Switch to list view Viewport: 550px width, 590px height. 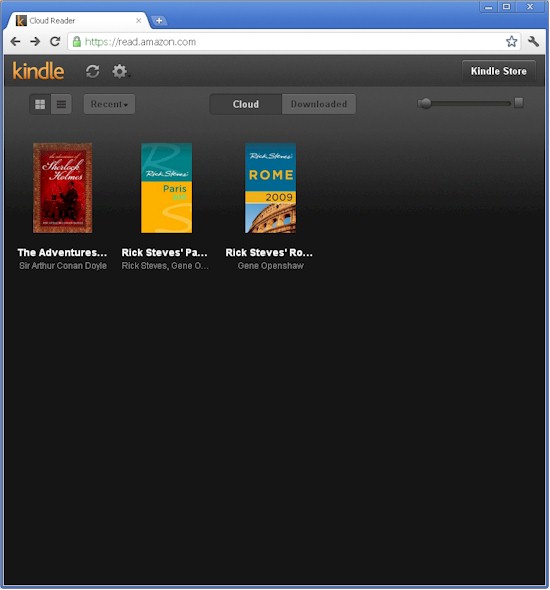coord(61,104)
